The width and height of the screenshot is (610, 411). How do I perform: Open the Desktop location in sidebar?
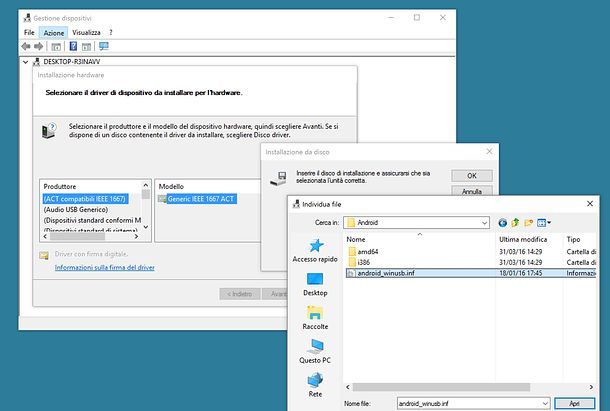(x=315, y=283)
